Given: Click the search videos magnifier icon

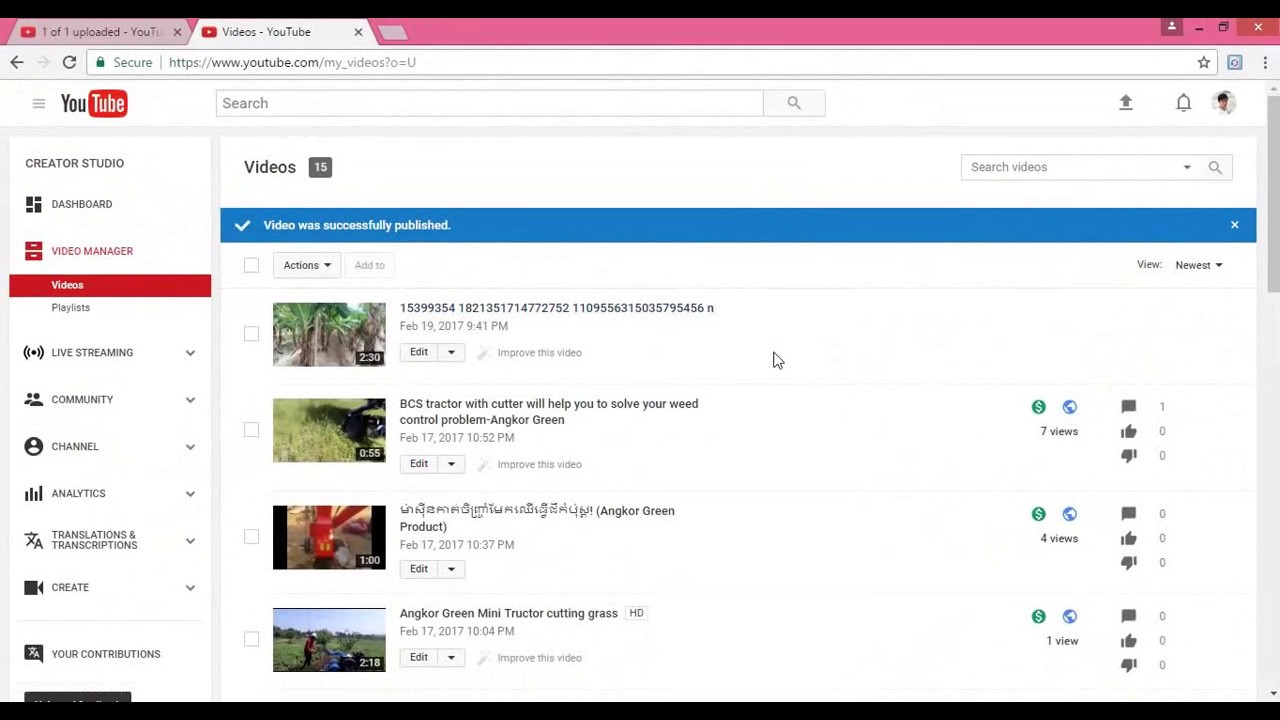Looking at the screenshot, I should point(1215,167).
